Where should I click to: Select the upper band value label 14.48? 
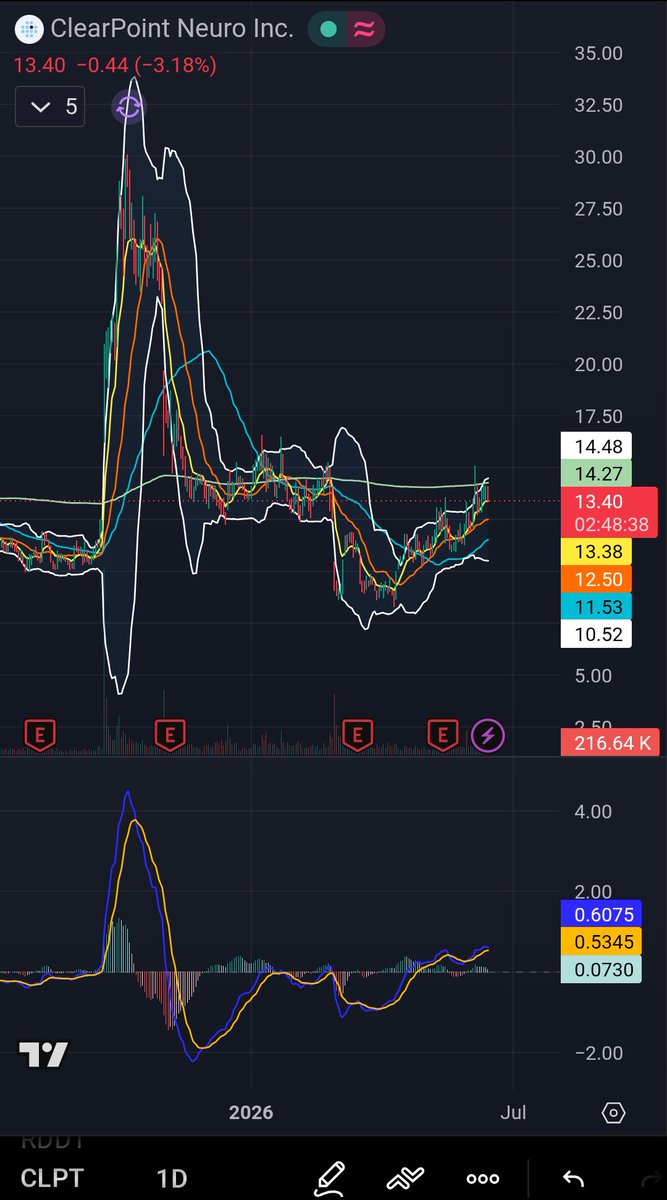click(x=596, y=447)
